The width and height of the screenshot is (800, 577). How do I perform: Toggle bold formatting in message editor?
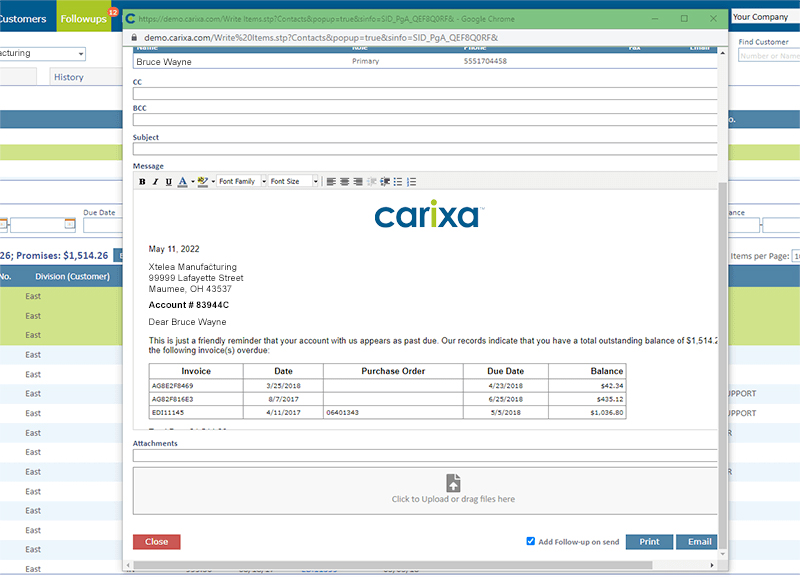tap(142, 182)
